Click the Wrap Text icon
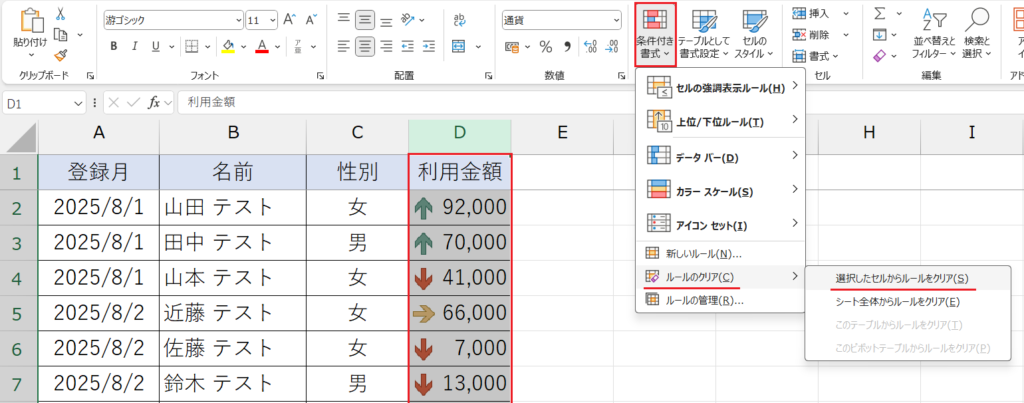This screenshot has height=403, width=1024. (459, 20)
